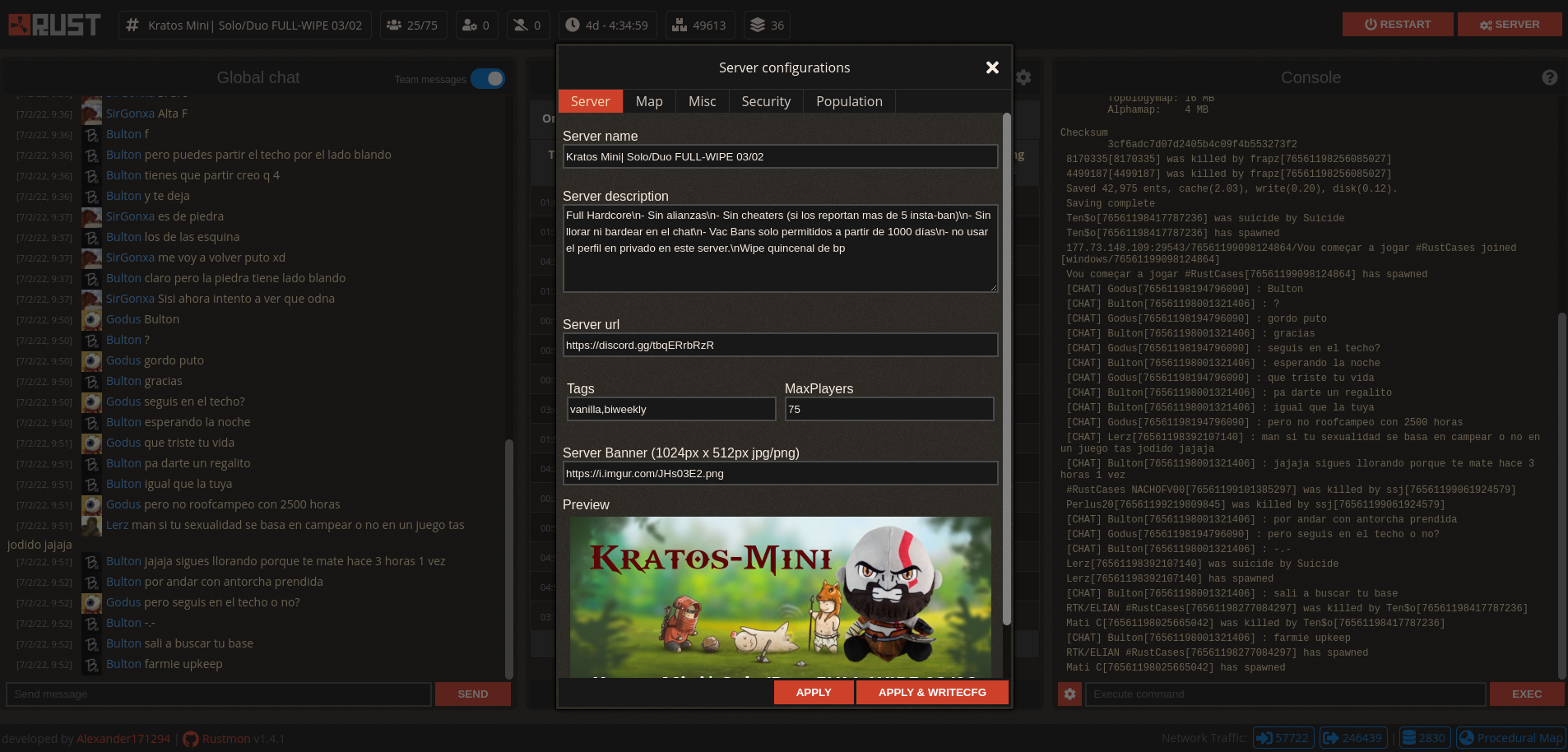
Task: Open the Rustmon link in the footer
Action: tap(226, 739)
